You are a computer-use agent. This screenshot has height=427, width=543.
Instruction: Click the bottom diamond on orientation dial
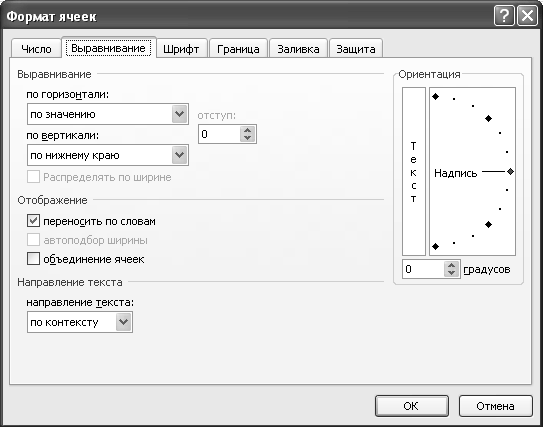tap(436, 247)
